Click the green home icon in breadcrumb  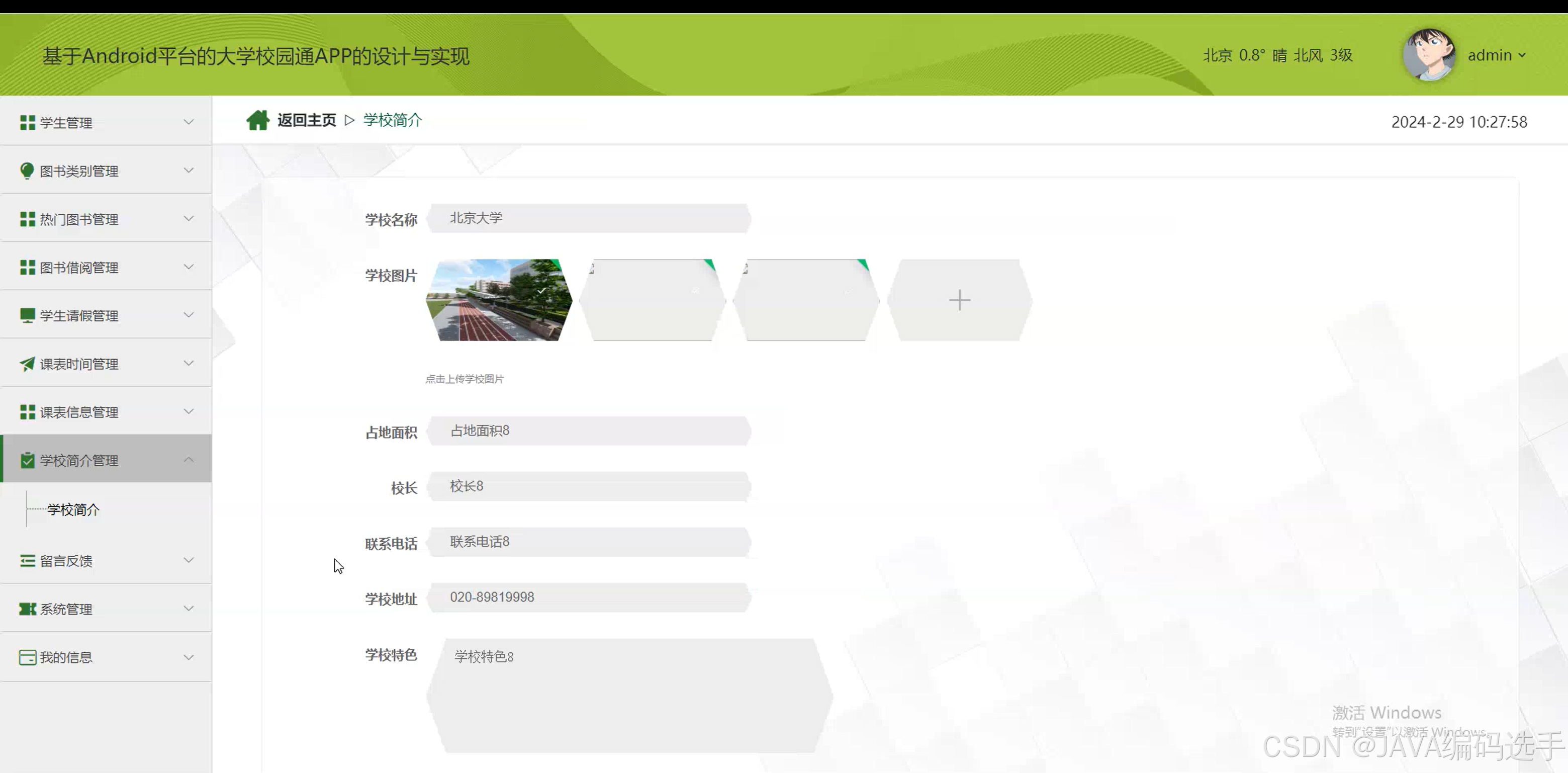click(257, 120)
